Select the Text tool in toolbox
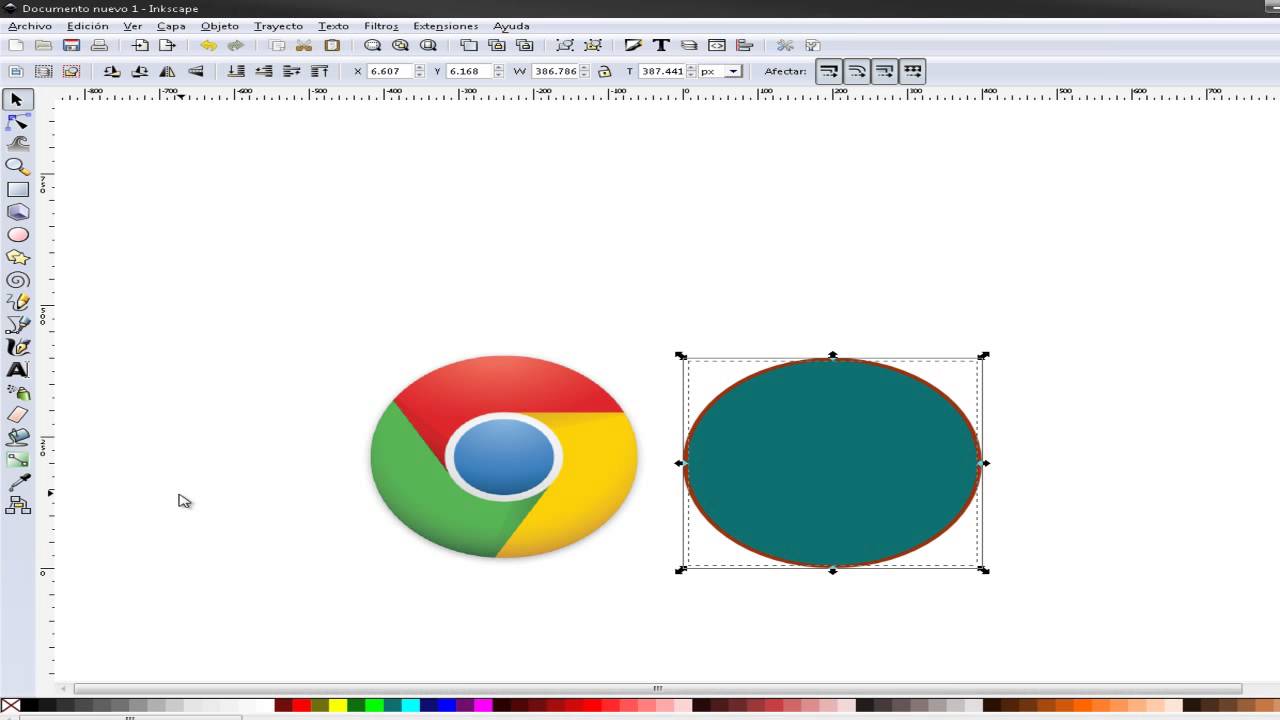The image size is (1280, 720). pyautogui.click(x=17, y=370)
